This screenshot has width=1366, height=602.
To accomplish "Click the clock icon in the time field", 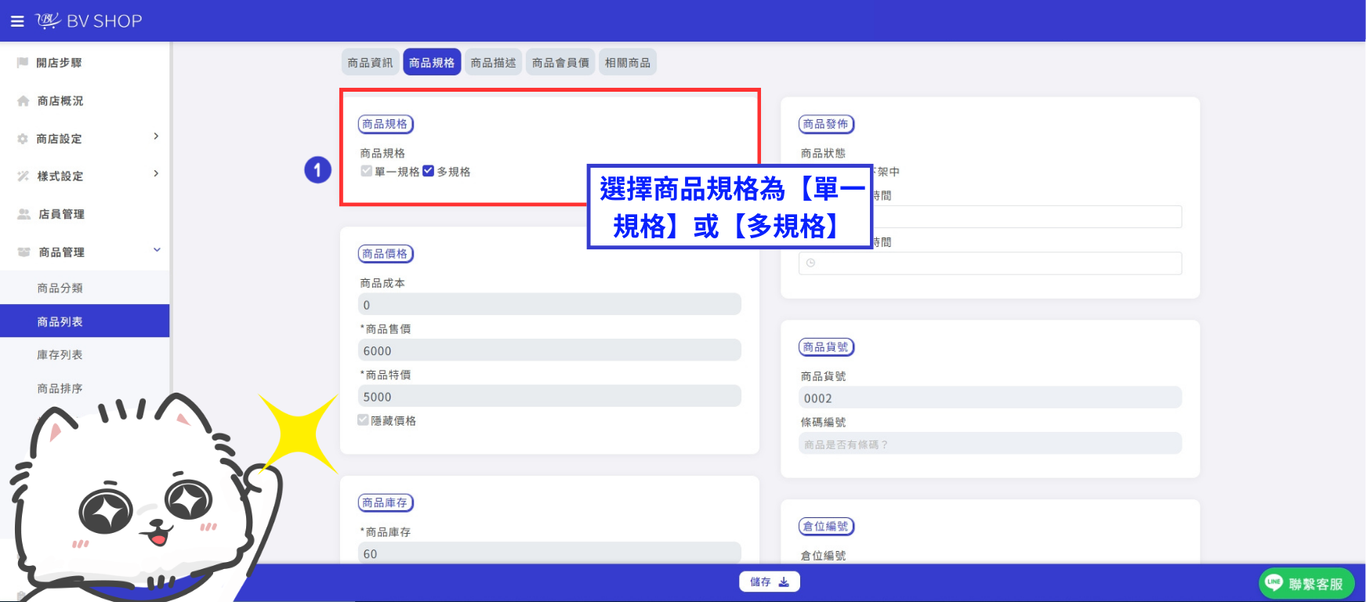I will (811, 263).
